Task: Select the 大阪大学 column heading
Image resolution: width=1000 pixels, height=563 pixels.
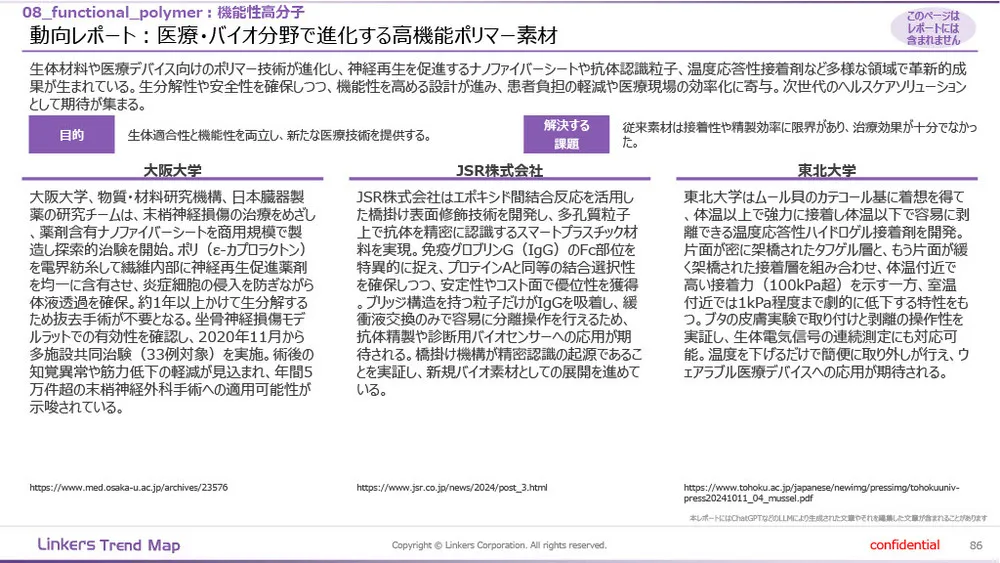Action: pos(172,170)
